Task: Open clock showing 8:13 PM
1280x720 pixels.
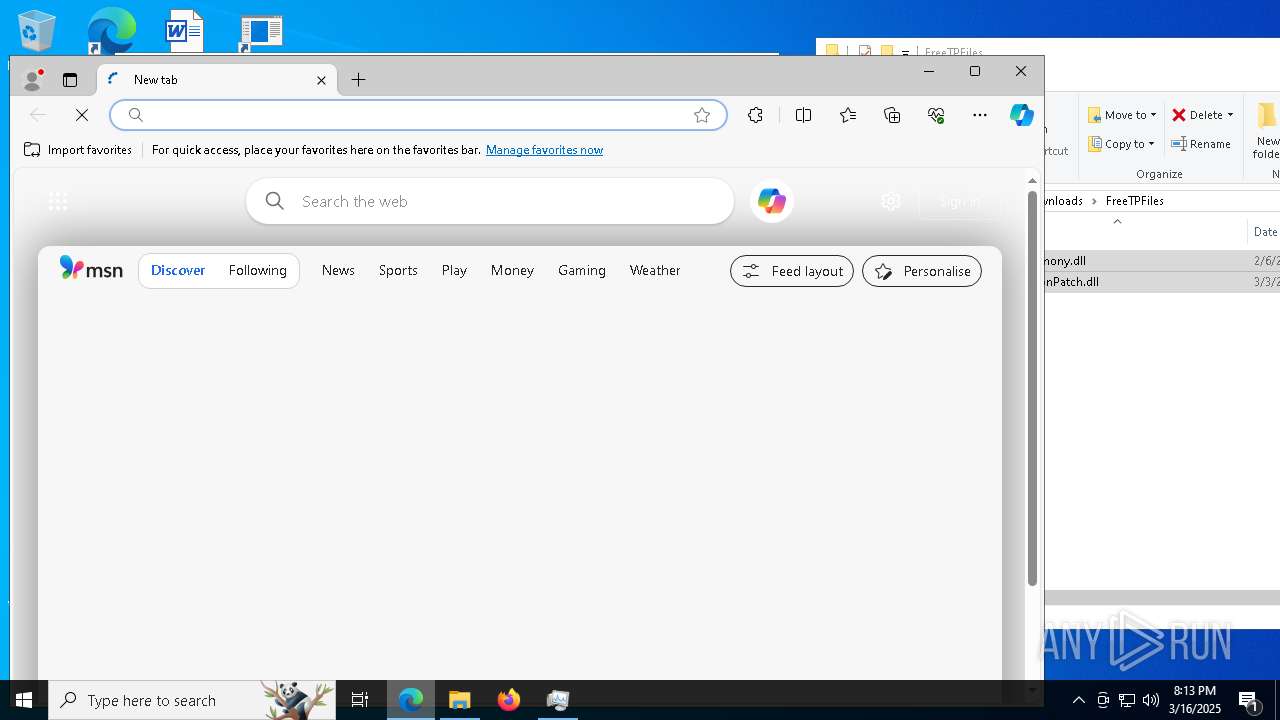Action: point(1196,700)
